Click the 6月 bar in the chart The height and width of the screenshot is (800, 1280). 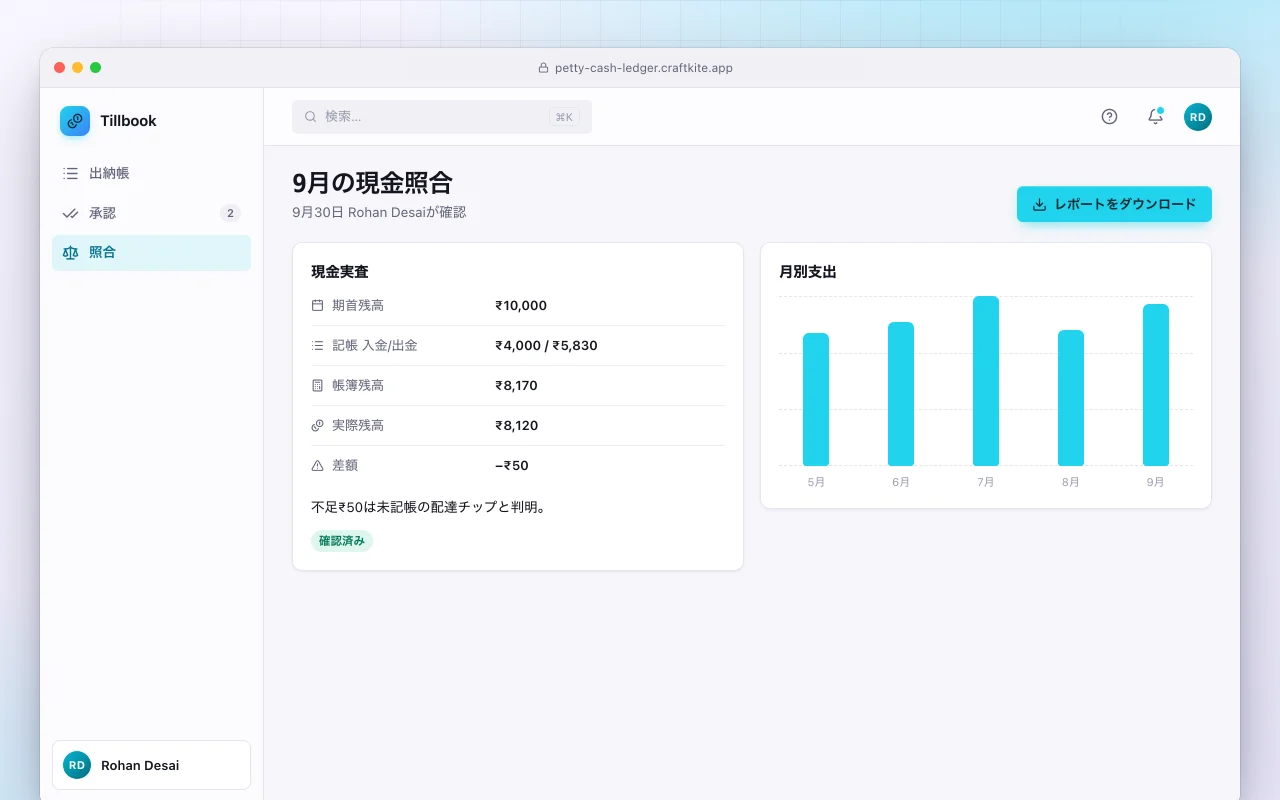[x=901, y=394]
